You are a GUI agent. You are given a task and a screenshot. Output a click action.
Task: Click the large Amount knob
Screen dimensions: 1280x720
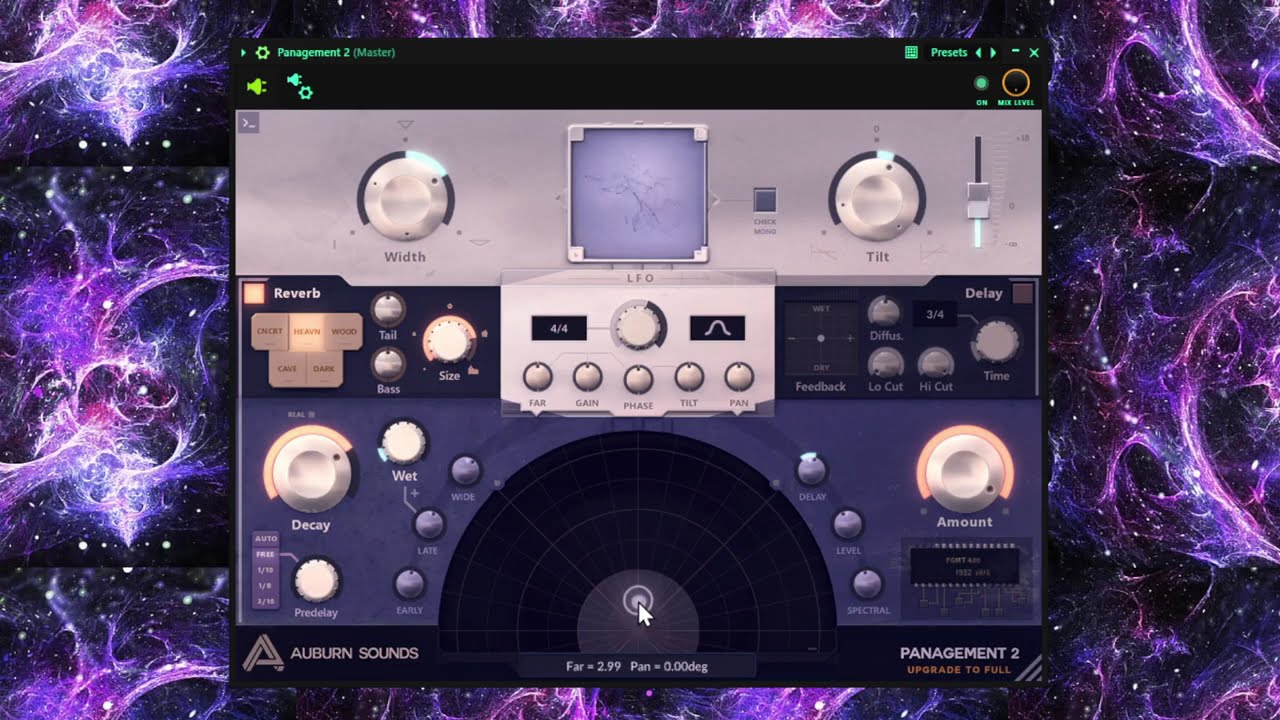(x=964, y=470)
